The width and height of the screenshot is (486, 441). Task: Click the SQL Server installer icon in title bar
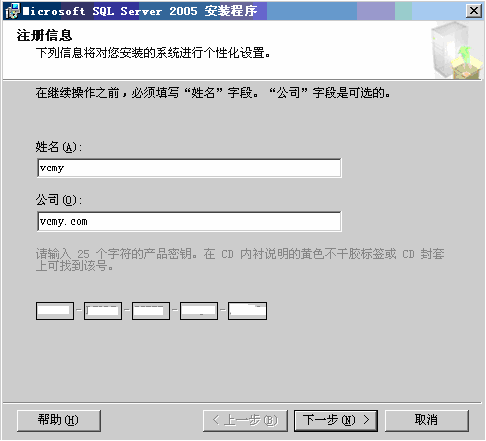[x=13, y=11]
